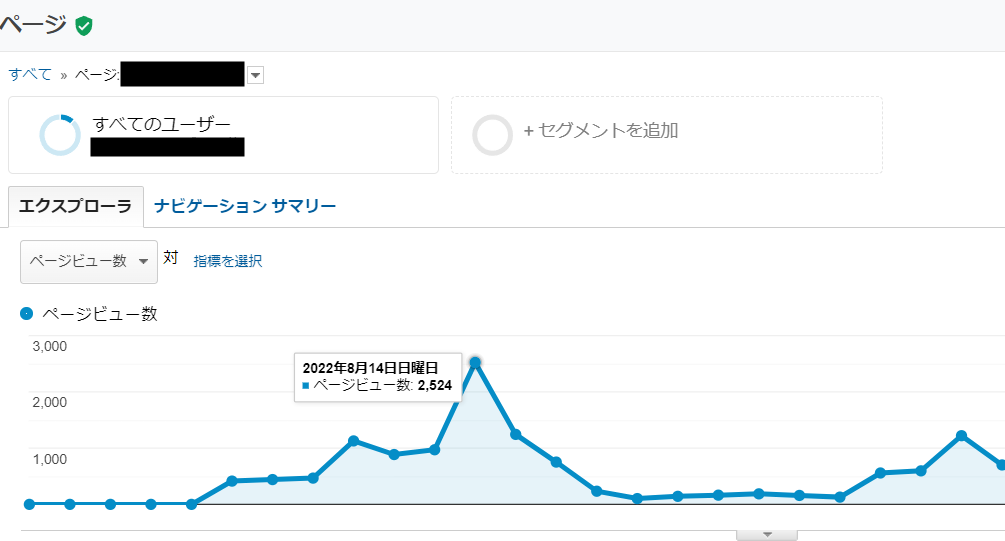Image resolution: width=1005 pixels, height=541 pixels.
Task: Click the green verified shield icon
Action: tap(84, 26)
